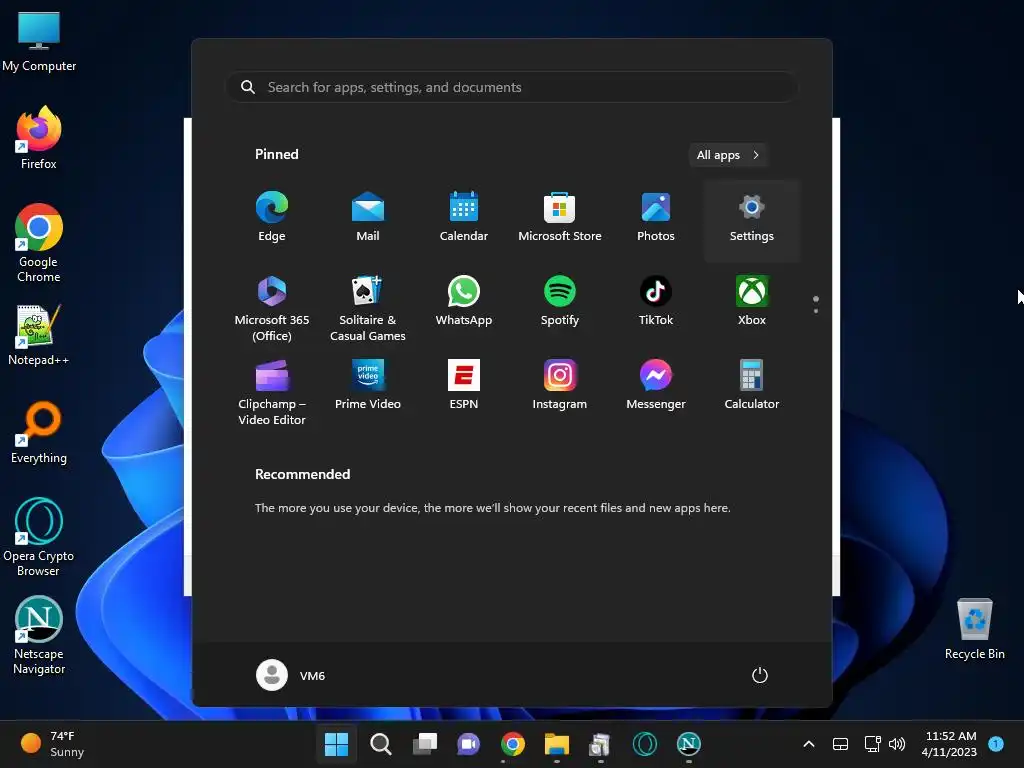Select Google Chrome desktop shortcut
This screenshot has height=768, width=1024.
point(39,243)
